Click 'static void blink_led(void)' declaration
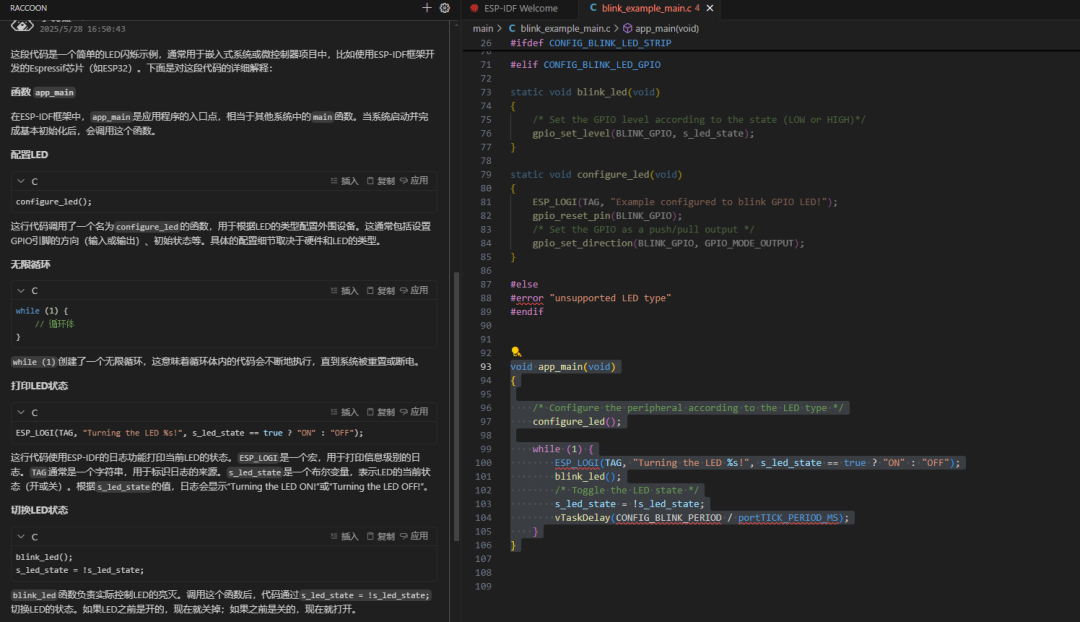The image size is (1080, 622). (585, 92)
